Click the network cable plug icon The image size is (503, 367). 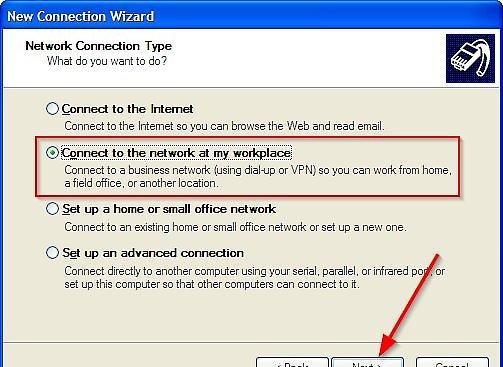point(470,58)
